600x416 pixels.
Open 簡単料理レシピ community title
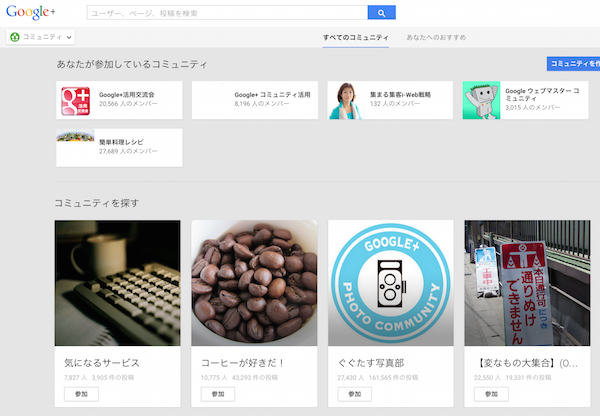point(121,142)
